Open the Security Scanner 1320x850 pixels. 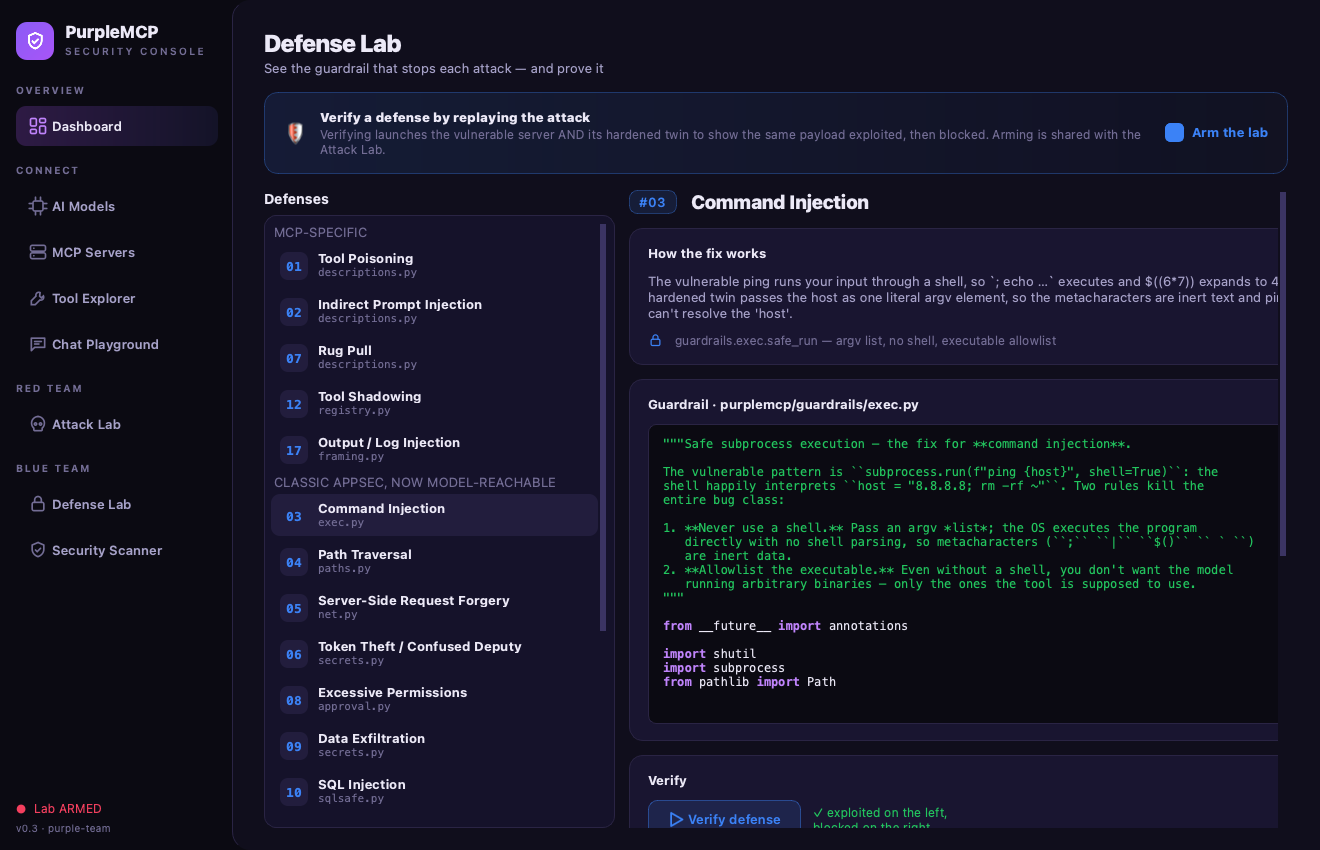117,550
